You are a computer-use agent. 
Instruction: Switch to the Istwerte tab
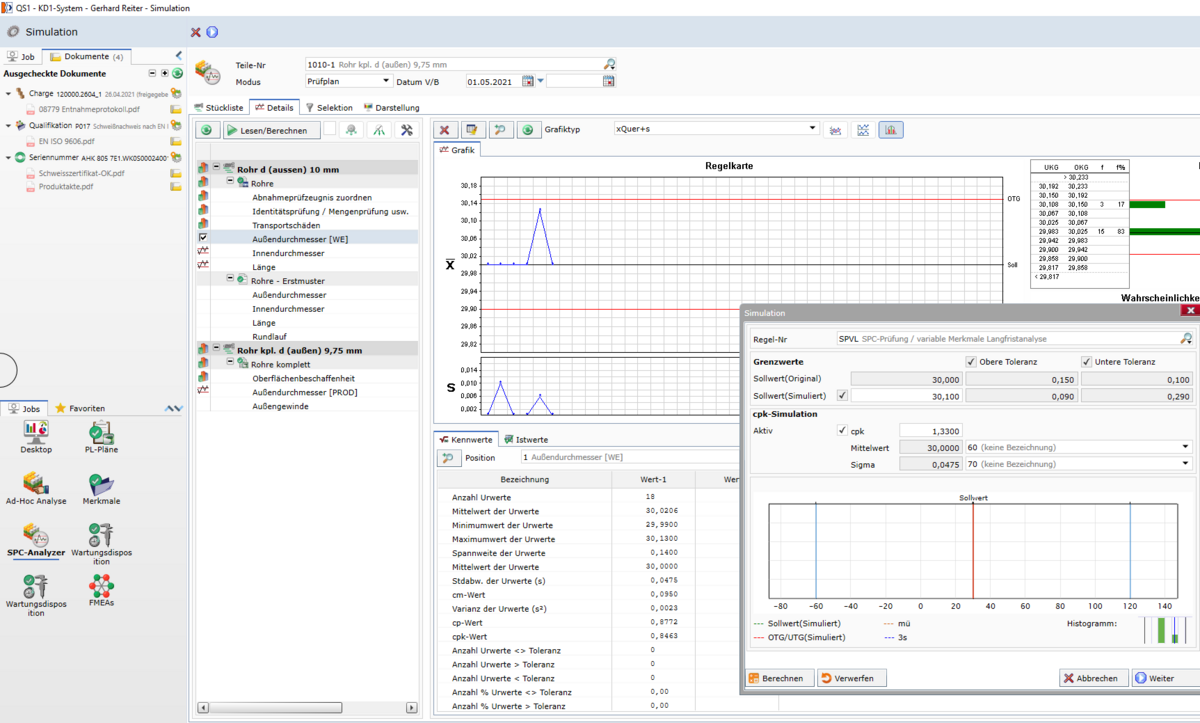pos(526,439)
